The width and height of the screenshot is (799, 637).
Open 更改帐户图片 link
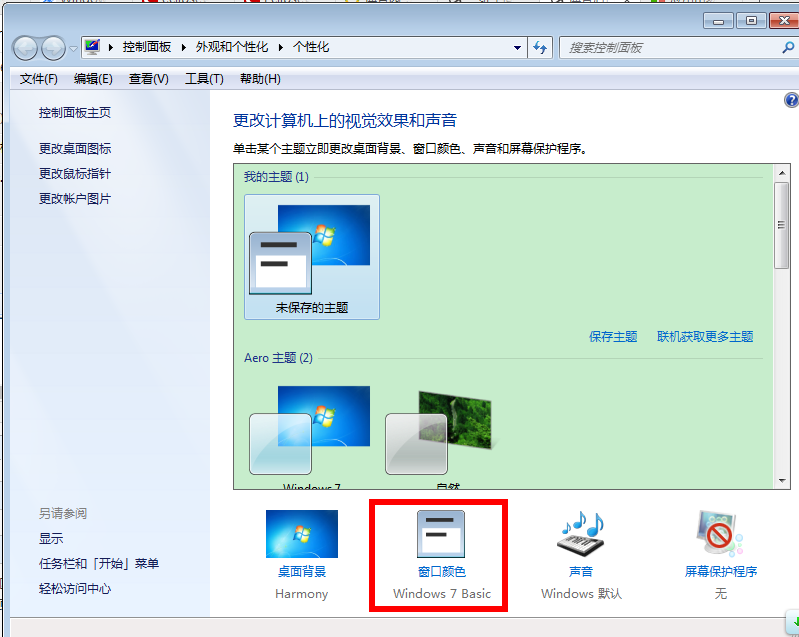tap(75, 199)
